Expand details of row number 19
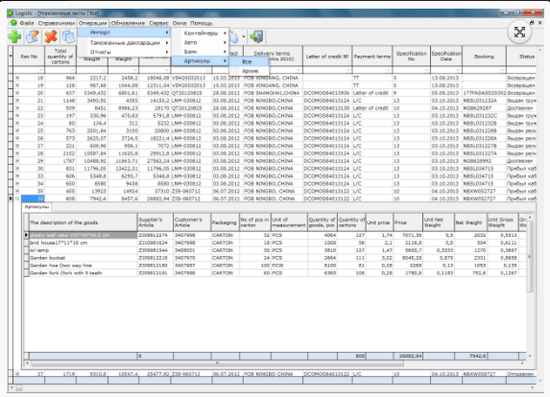This screenshot has height=397, width=550. tap(17, 85)
